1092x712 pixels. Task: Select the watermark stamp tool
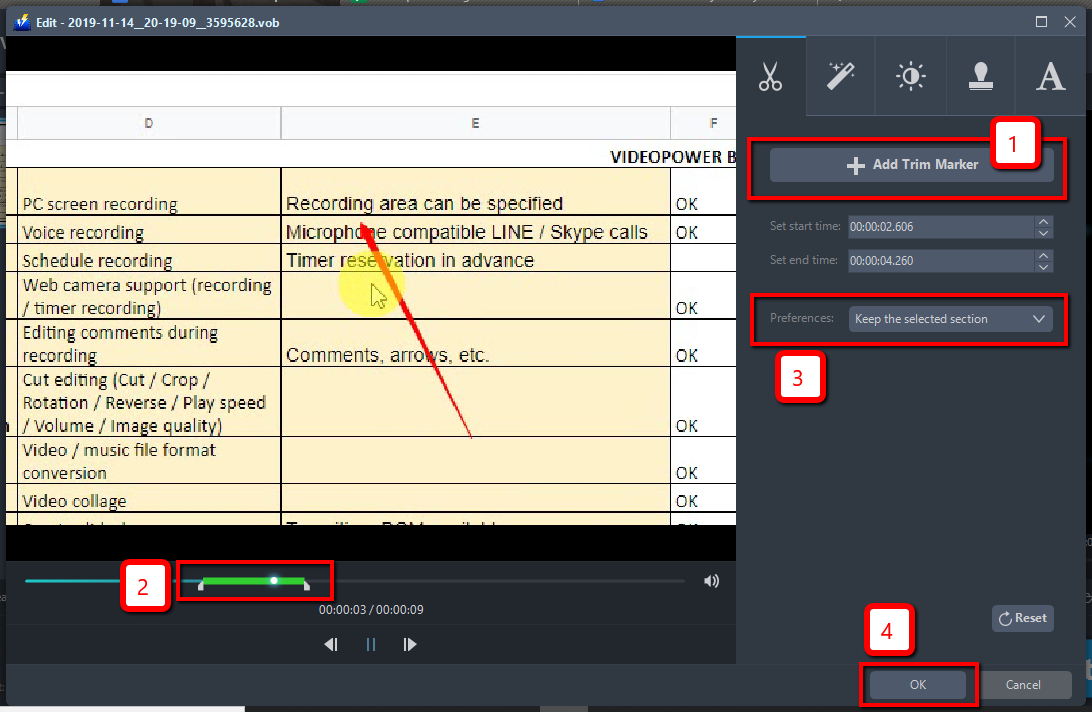click(x=980, y=75)
